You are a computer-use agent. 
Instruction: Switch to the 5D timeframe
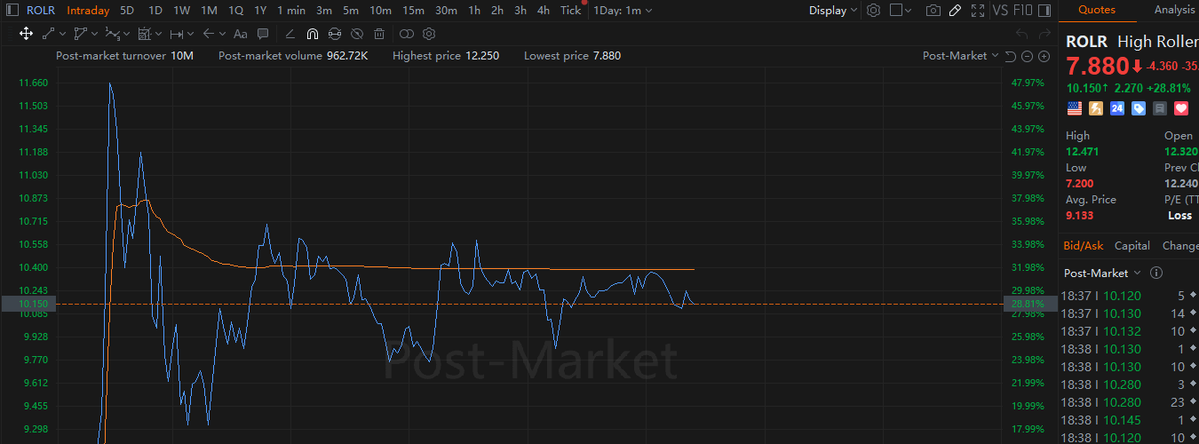(x=127, y=11)
